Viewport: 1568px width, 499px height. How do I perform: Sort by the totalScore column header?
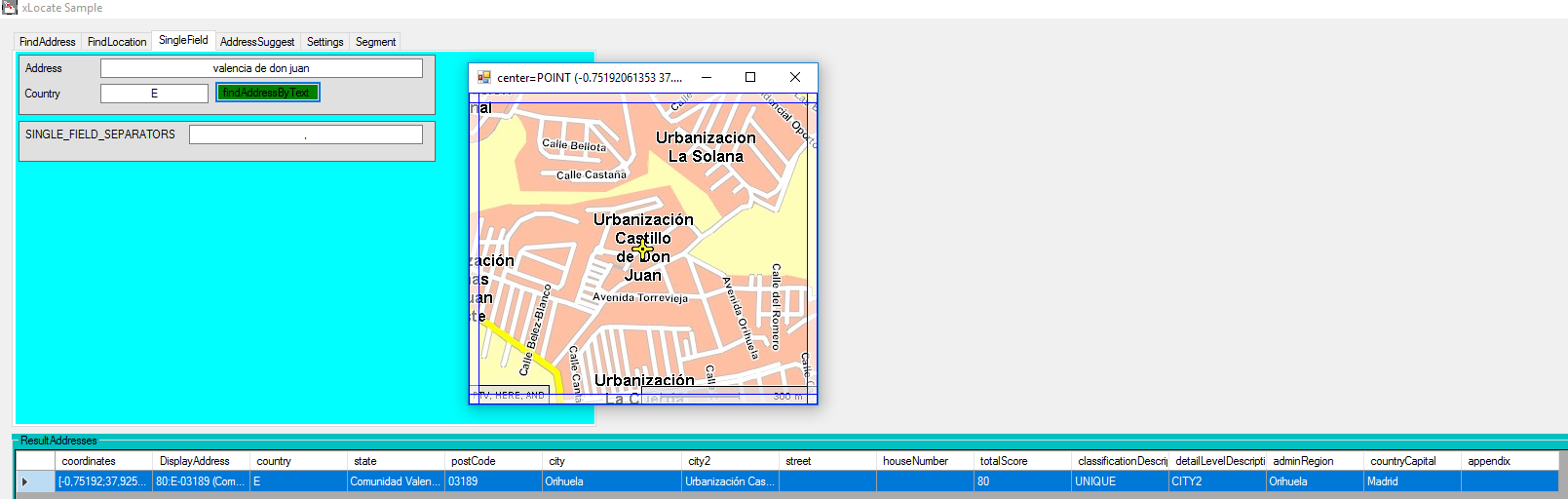[x=1021, y=461]
